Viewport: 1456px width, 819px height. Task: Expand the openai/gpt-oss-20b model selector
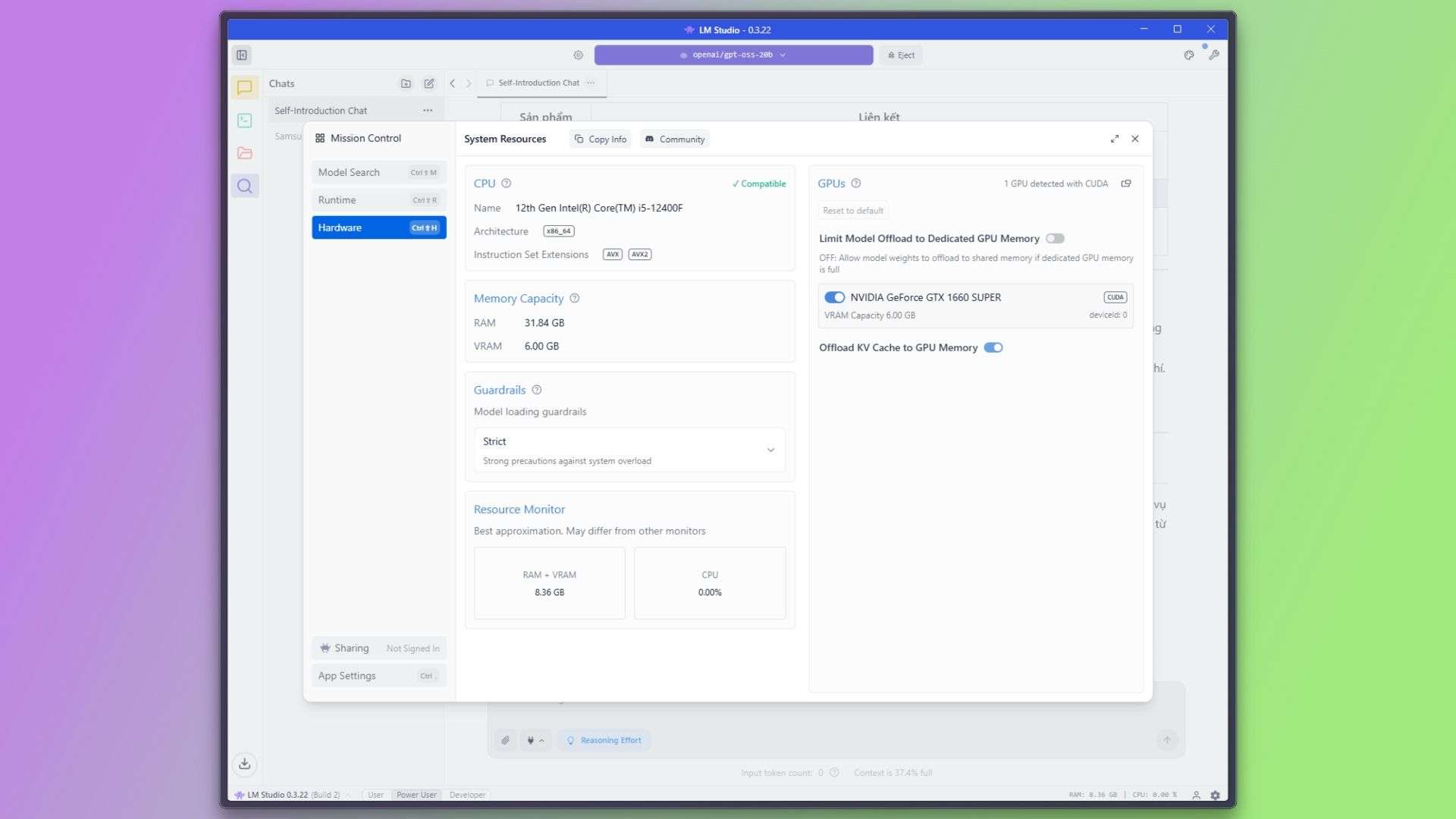click(x=733, y=55)
